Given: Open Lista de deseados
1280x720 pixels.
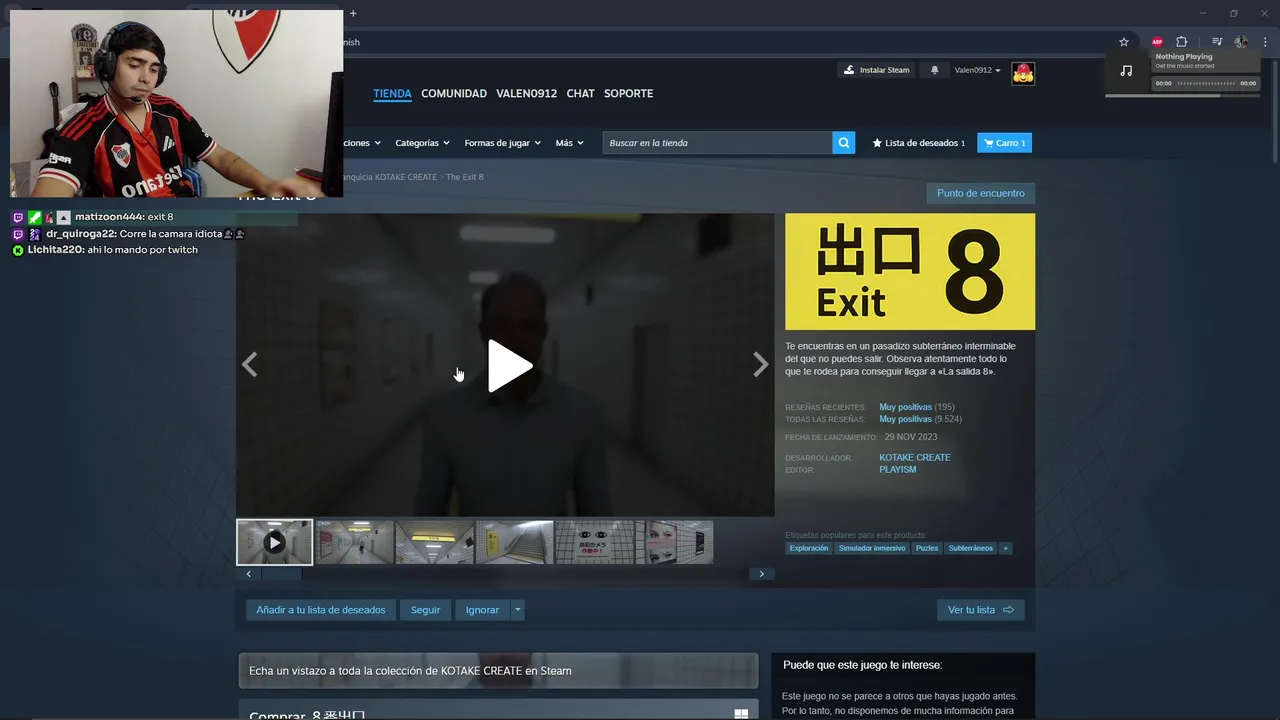Looking at the screenshot, I should click(919, 143).
